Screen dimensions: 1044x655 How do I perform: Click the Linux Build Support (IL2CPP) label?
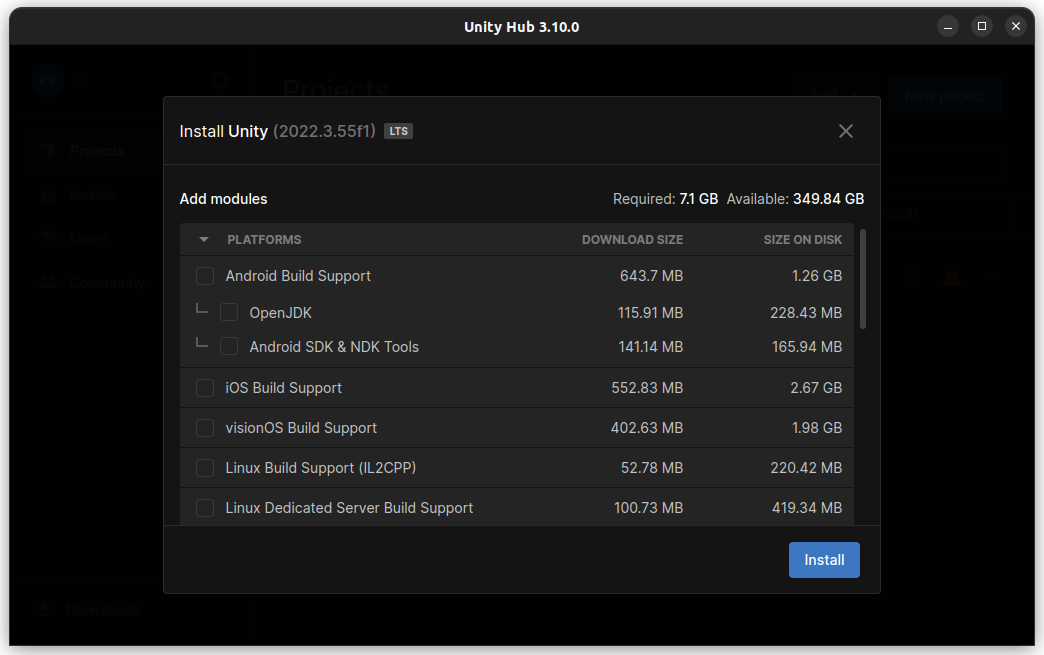(x=320, y=468)
